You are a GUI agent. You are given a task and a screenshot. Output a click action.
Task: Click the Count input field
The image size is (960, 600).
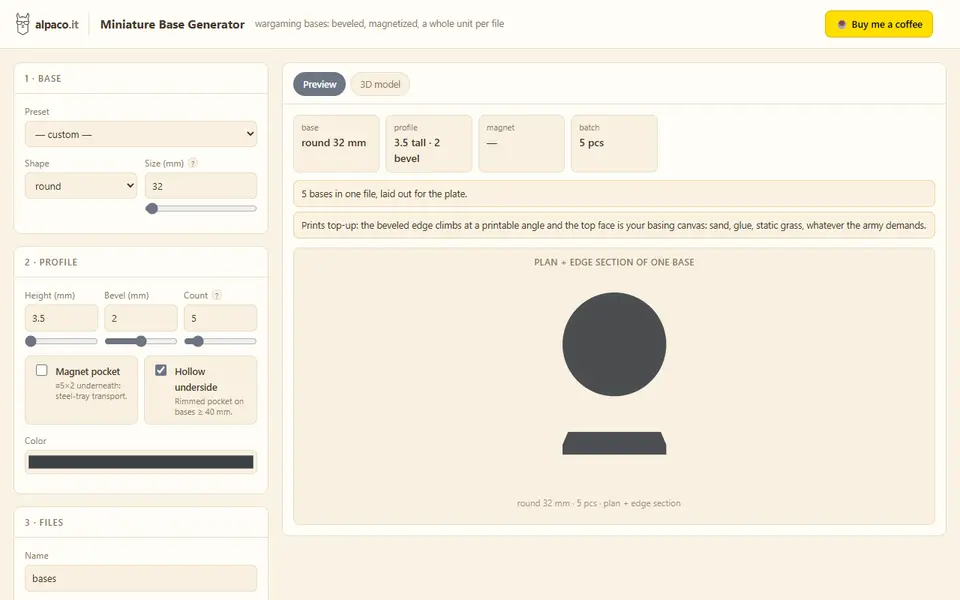coord(220,318)
